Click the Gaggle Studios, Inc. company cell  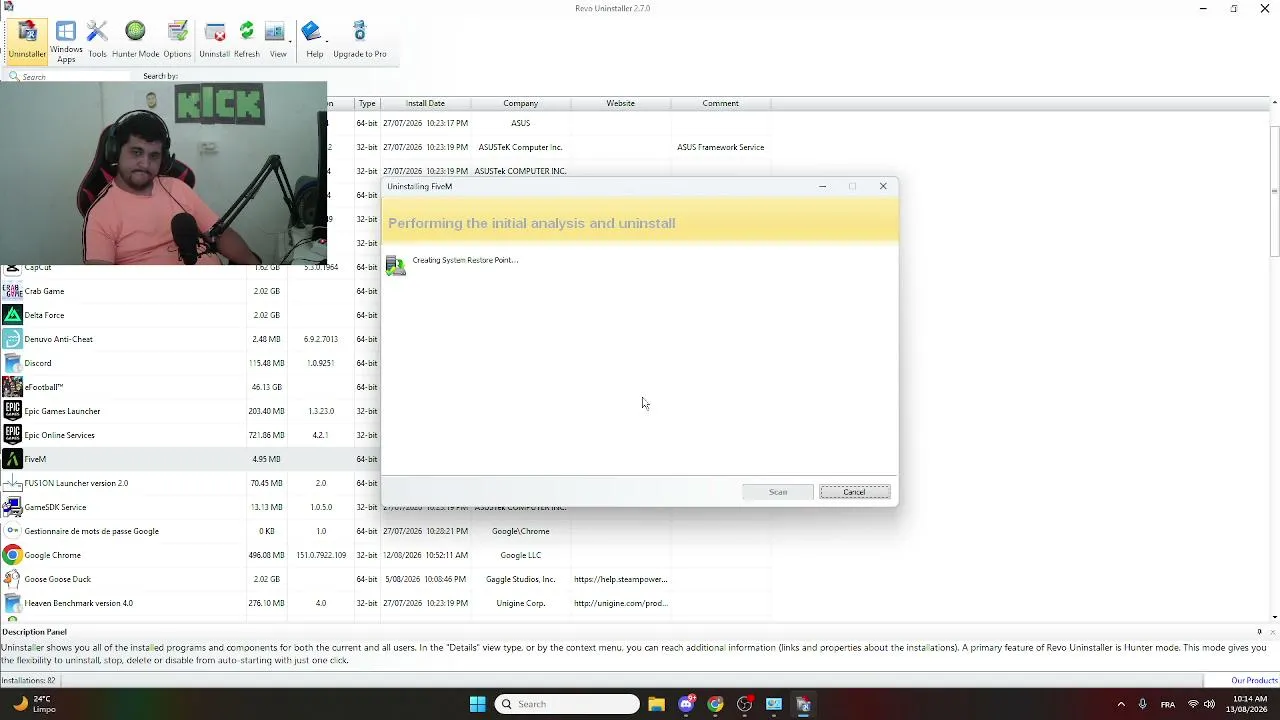click(x=520, y=579)
